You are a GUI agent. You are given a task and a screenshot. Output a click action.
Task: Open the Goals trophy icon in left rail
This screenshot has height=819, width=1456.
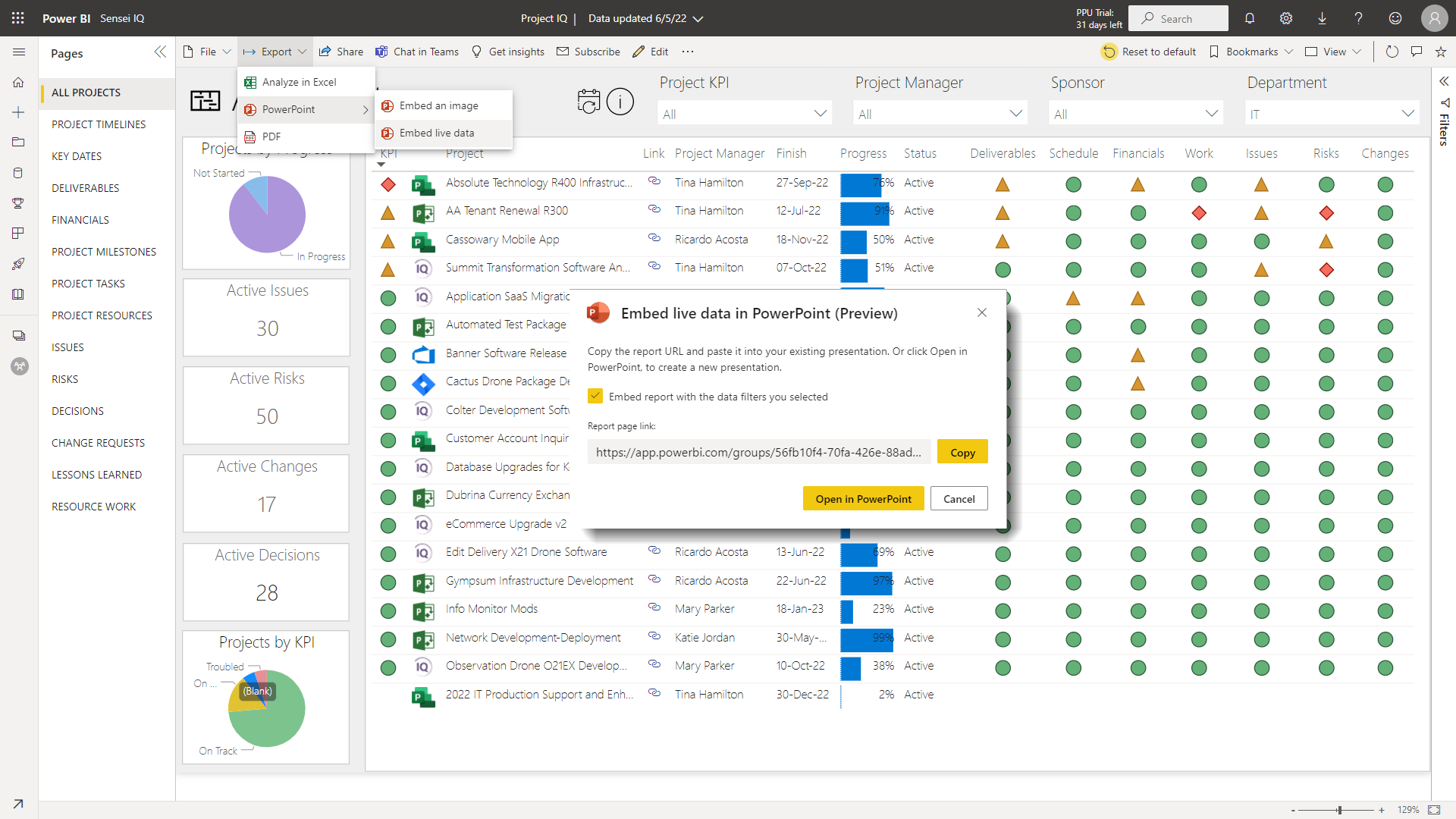[19, 203]
